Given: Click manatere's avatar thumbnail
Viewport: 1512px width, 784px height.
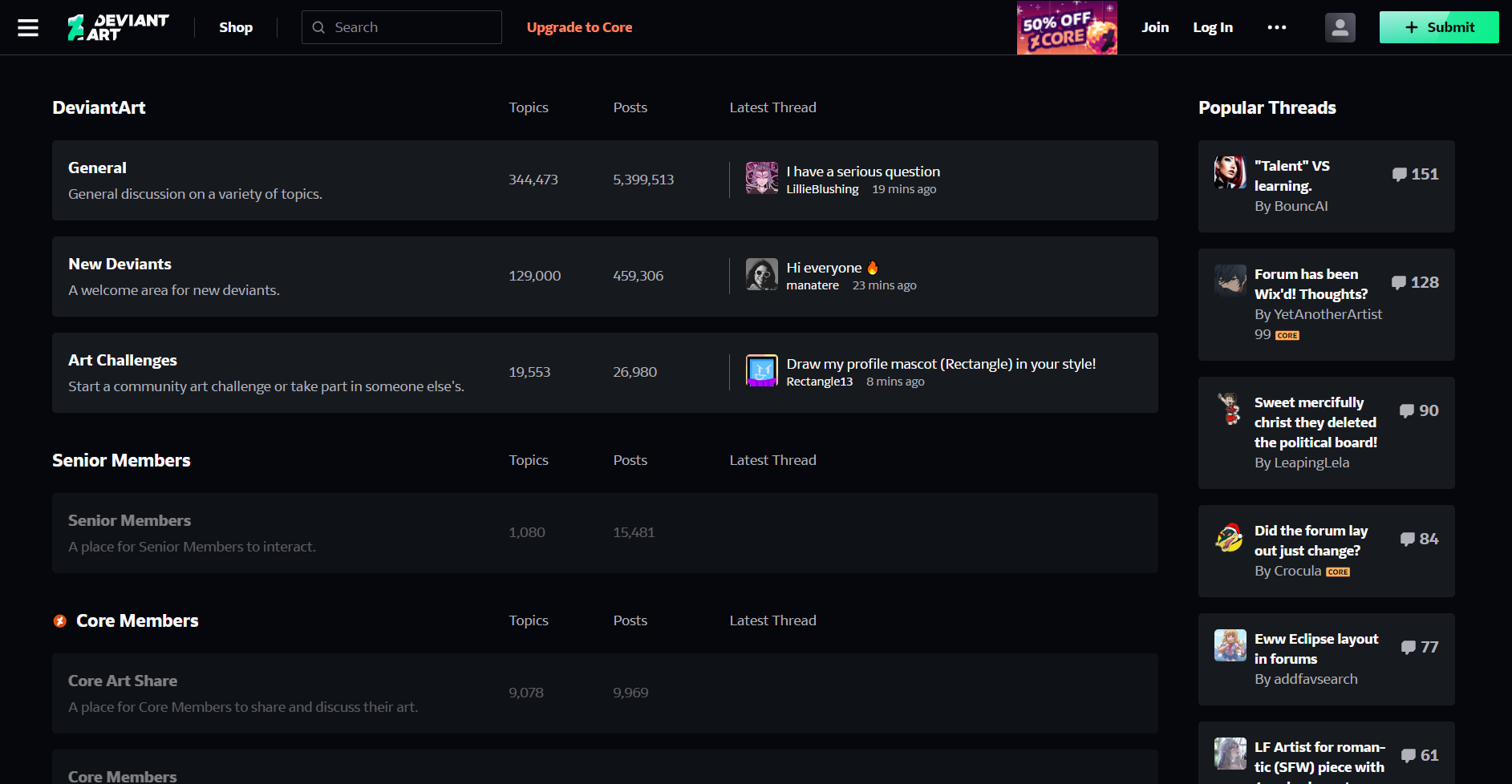Looking at the screenshot, I should (762, 274).
